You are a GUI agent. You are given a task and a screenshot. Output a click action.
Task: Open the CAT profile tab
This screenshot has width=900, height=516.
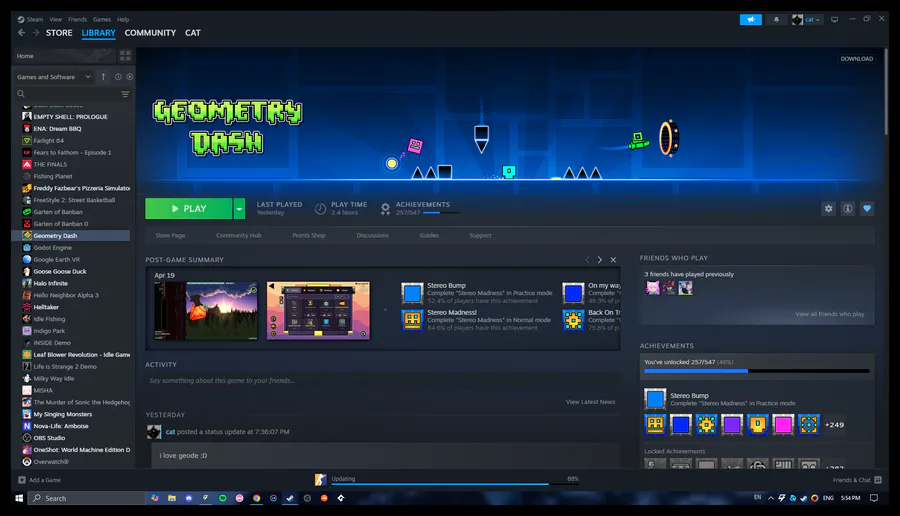[193, 33]
